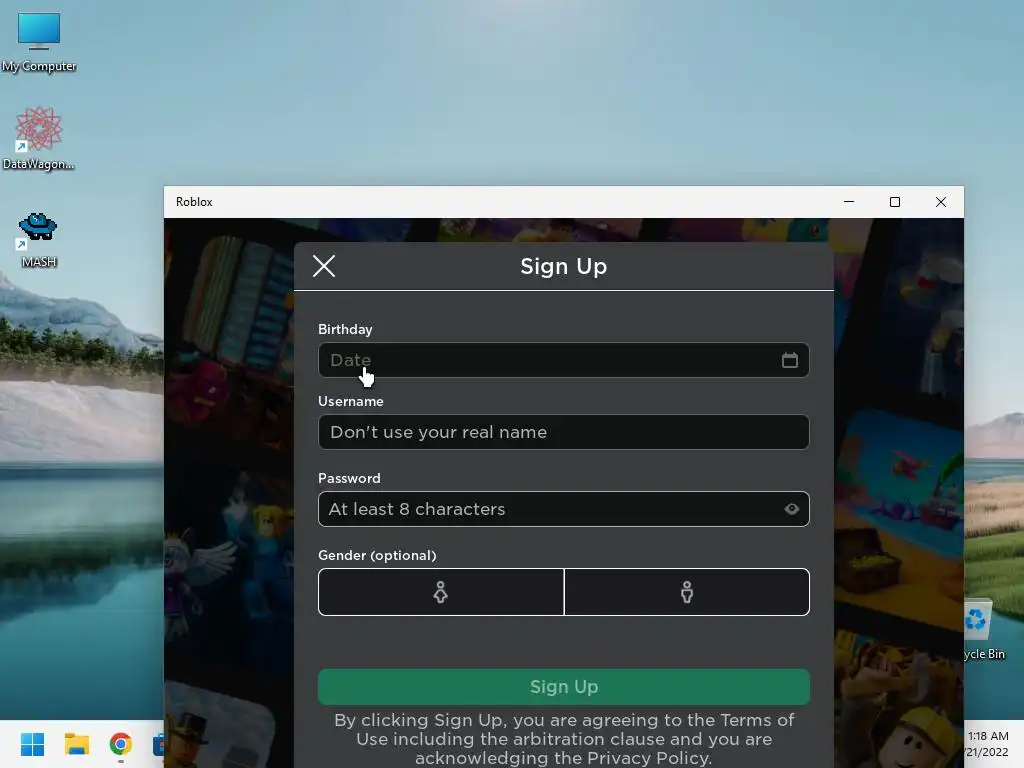Open File Explorer from taskbar
The width and height of the screenshot is (1024, 768).
(76, 744)
